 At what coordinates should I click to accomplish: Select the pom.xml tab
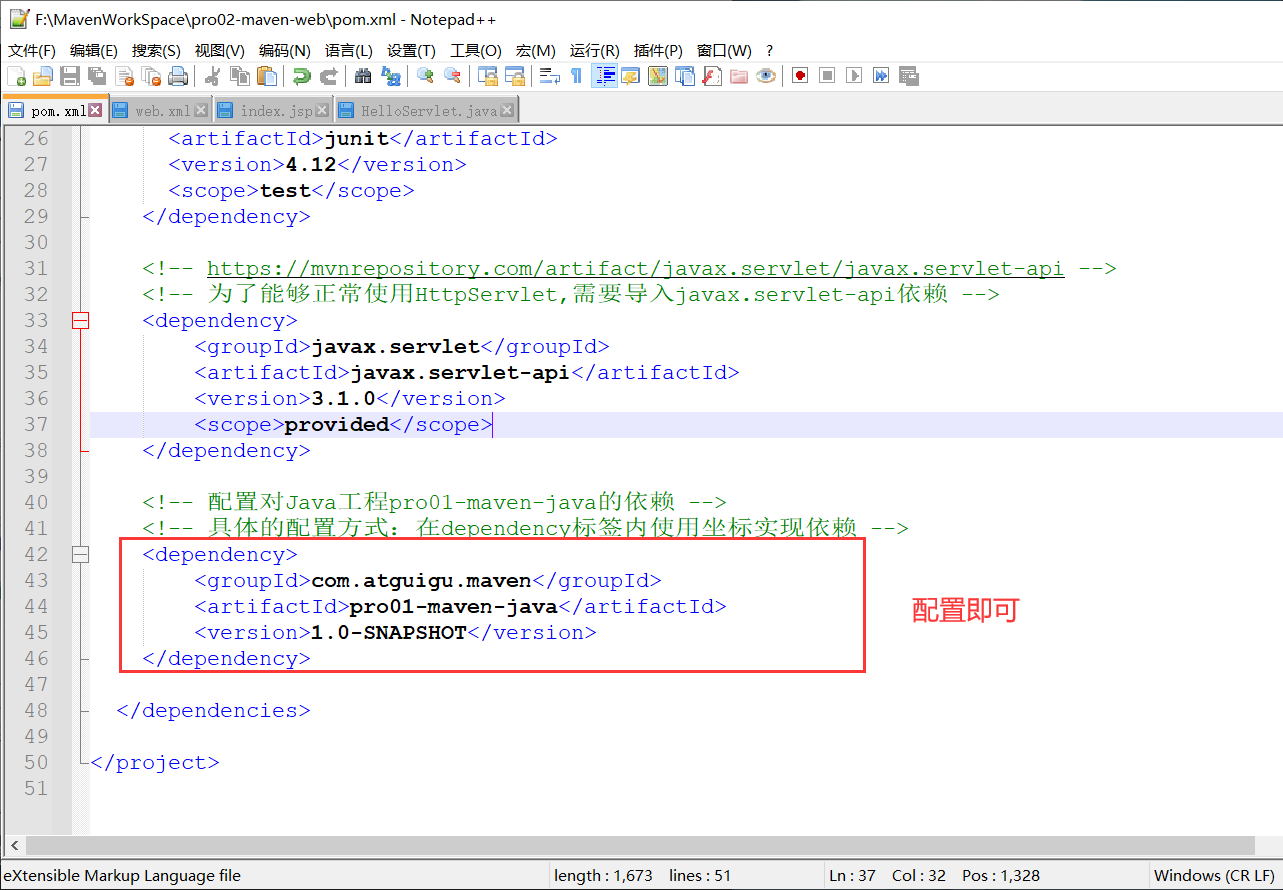[x=58, y=110]
